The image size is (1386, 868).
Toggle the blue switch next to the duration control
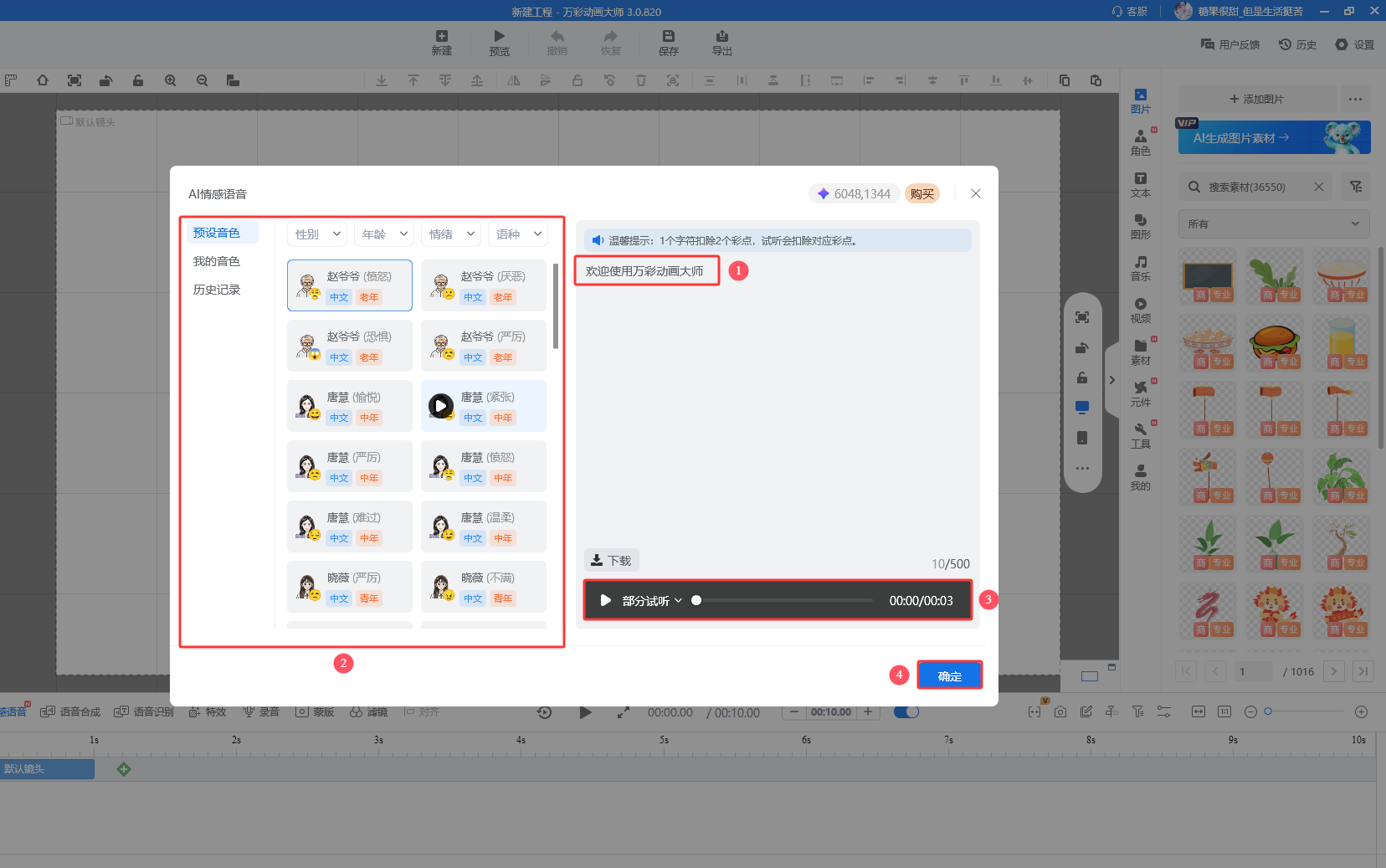pyautogui.click(x=906, y=711)
